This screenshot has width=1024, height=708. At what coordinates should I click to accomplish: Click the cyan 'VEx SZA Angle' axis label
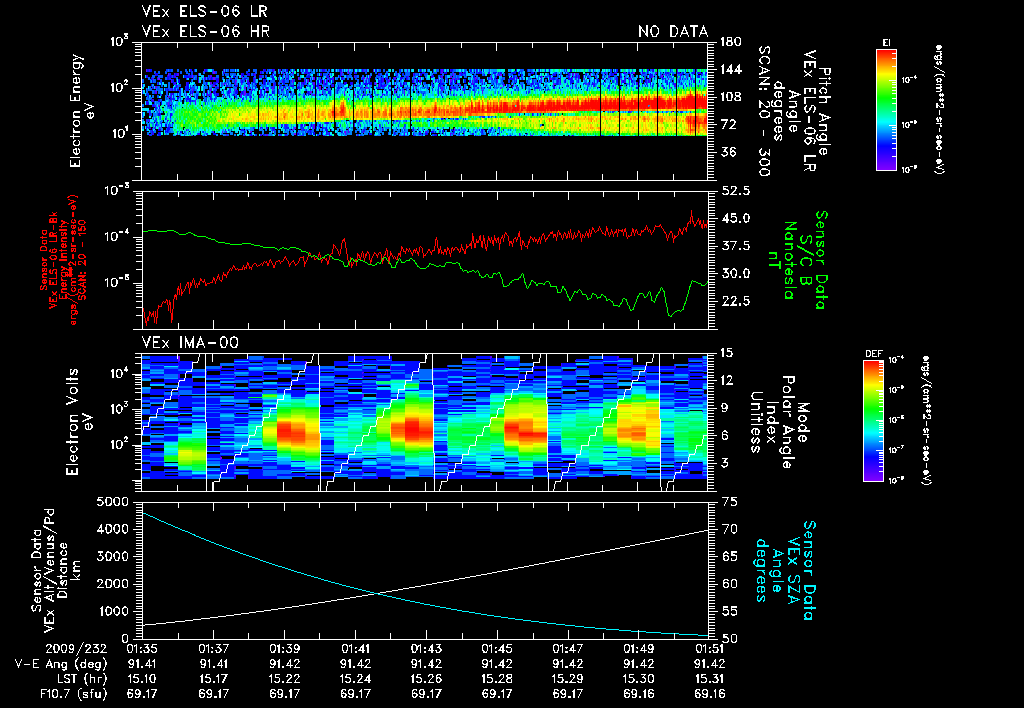(785, 570)
